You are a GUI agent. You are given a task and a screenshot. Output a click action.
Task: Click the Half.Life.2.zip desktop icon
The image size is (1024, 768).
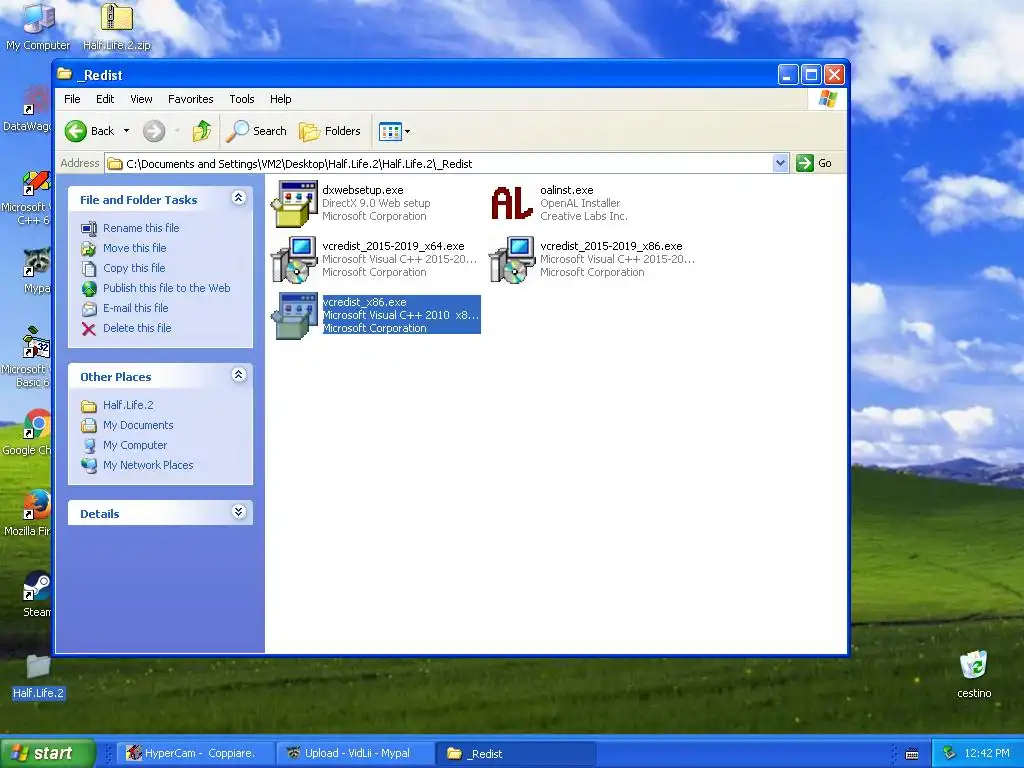[117, 18]
